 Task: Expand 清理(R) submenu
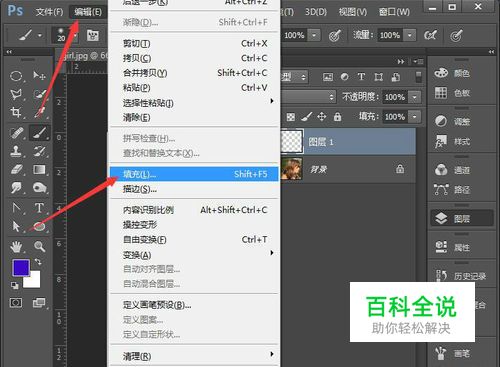click(x=194, y=356)
